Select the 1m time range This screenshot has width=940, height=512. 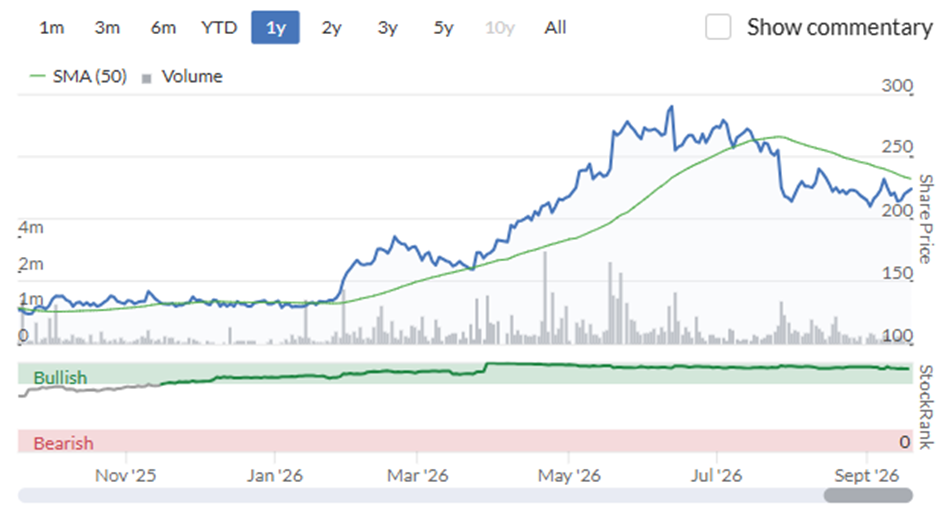(52, 28)
